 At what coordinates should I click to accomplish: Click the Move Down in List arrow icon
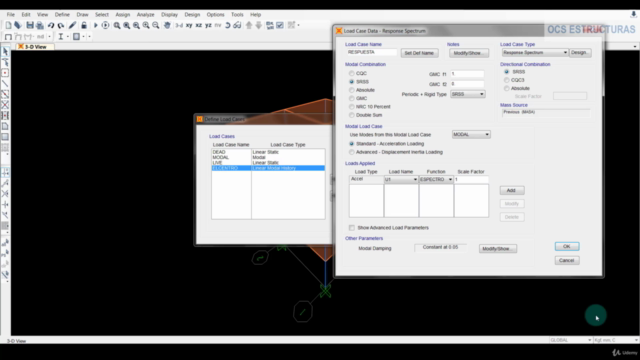point(258,25)
